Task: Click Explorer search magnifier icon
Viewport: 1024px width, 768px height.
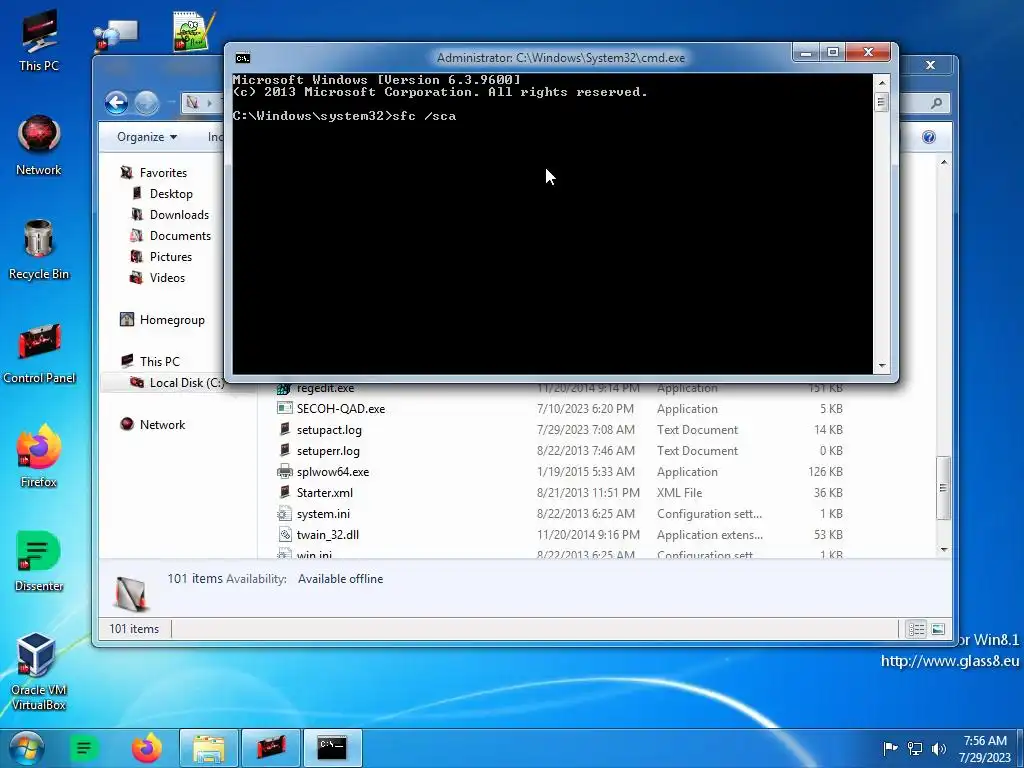Action: pos(936,103)
